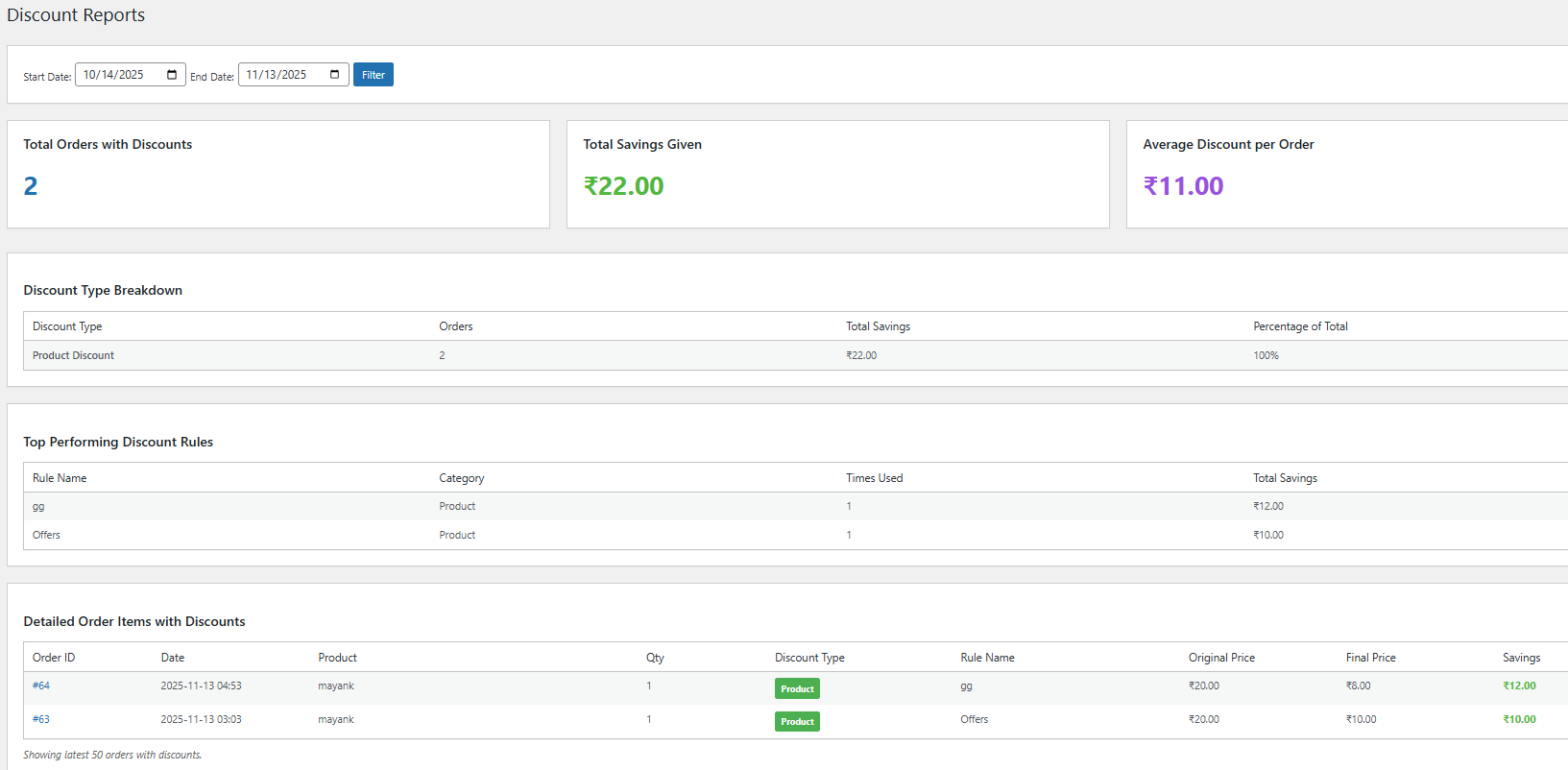This screenshot has height=770, width=1568.
Task: Open the End Date calendar picker icon
Action: 334,75
